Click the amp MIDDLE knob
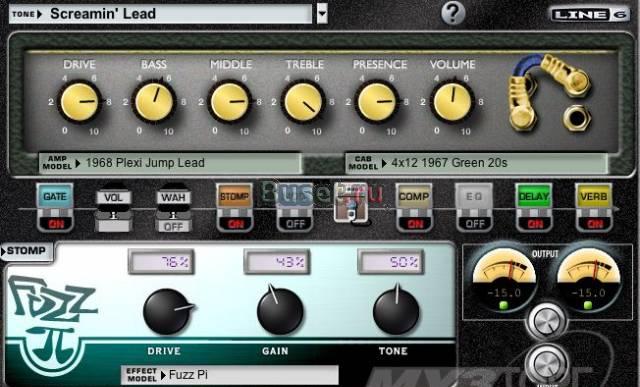Viewport: 640px width, 387px height. click(x=230, y=102)
